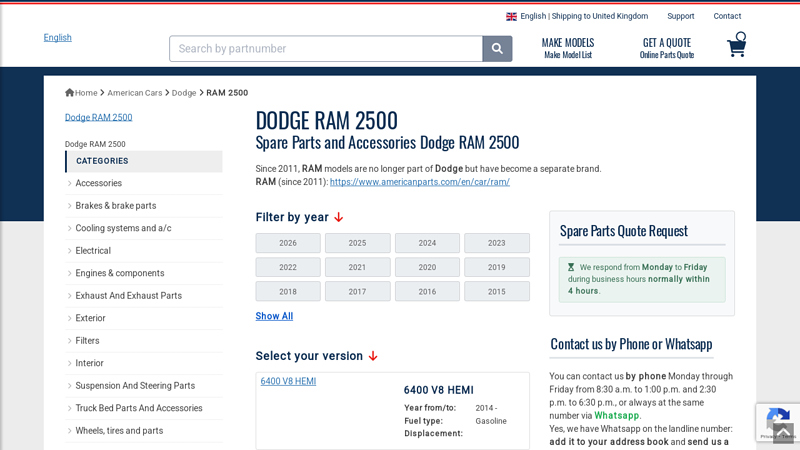Click the scroll-to-top arrow button
The height and width of the screenshot is (450, 800).
pyautogui.click(x=783, y=433)
